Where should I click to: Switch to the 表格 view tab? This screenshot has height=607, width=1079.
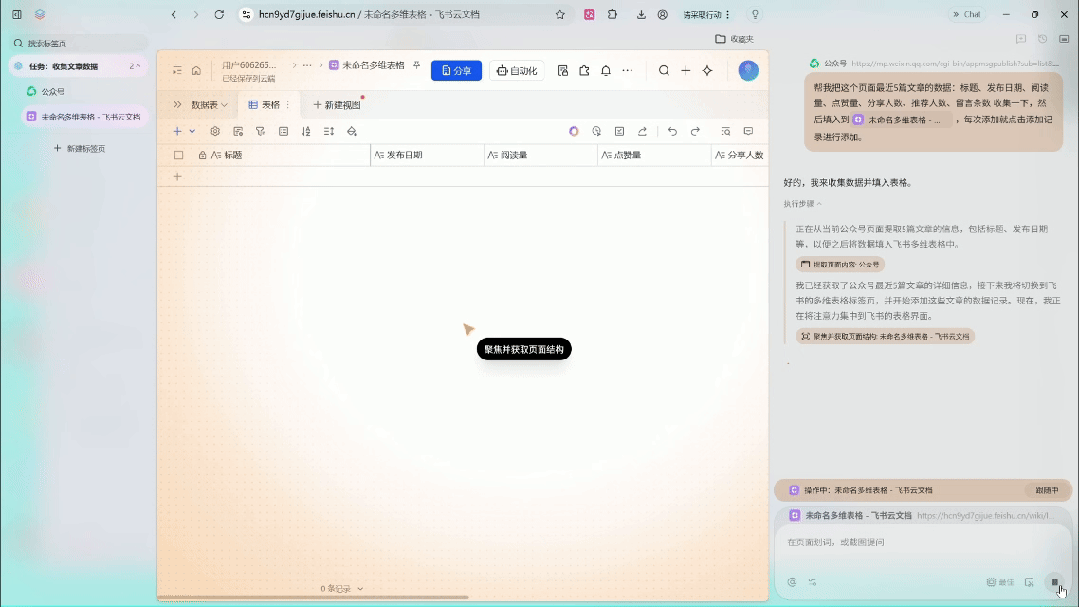coord(266,104)
